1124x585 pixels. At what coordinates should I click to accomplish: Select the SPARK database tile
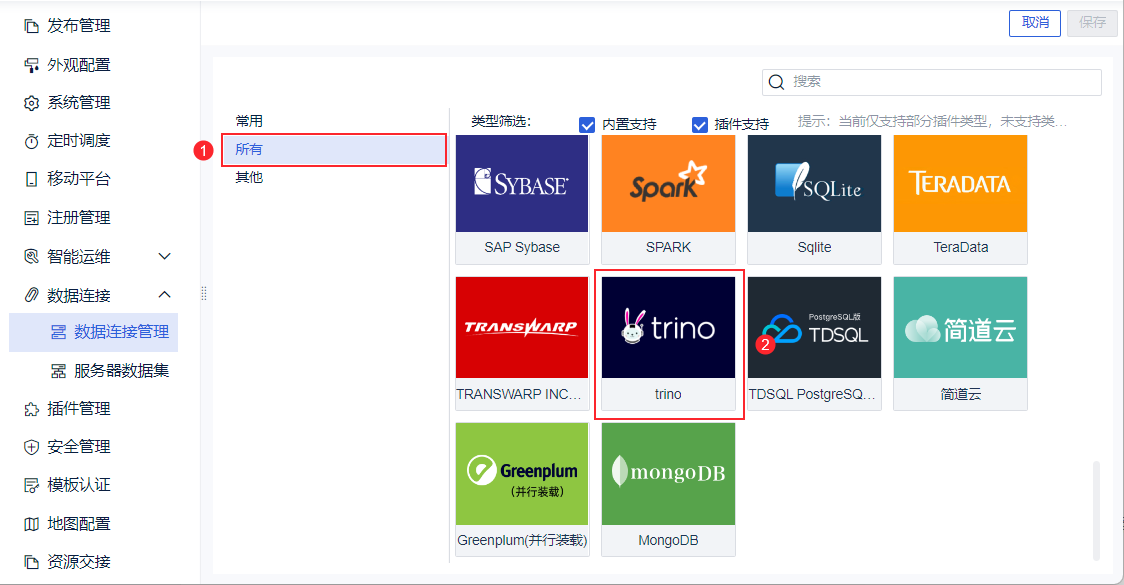point(668,199)
